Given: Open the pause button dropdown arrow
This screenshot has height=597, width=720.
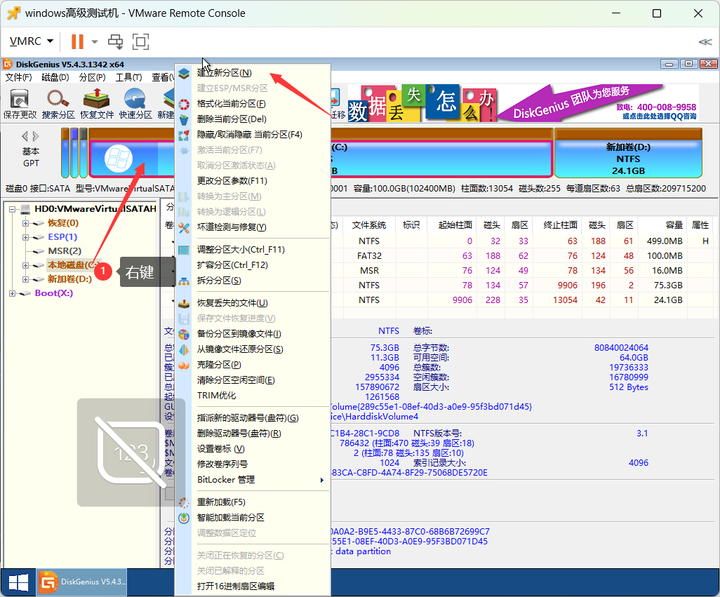Looking at the screenshot, I should [95, 41].
